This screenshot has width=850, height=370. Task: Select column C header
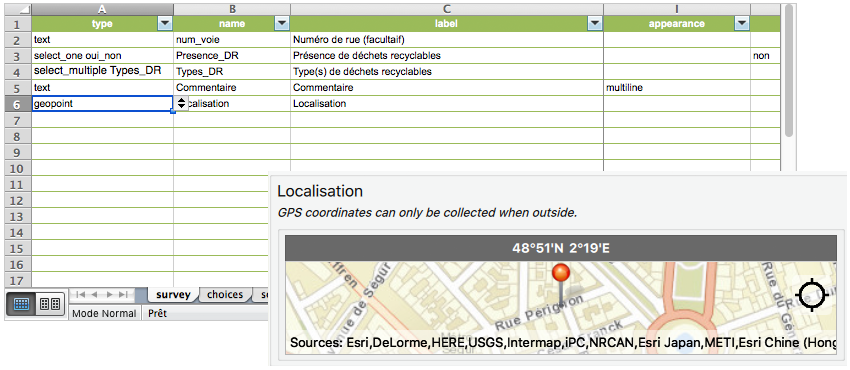click(x=447, y=9)
